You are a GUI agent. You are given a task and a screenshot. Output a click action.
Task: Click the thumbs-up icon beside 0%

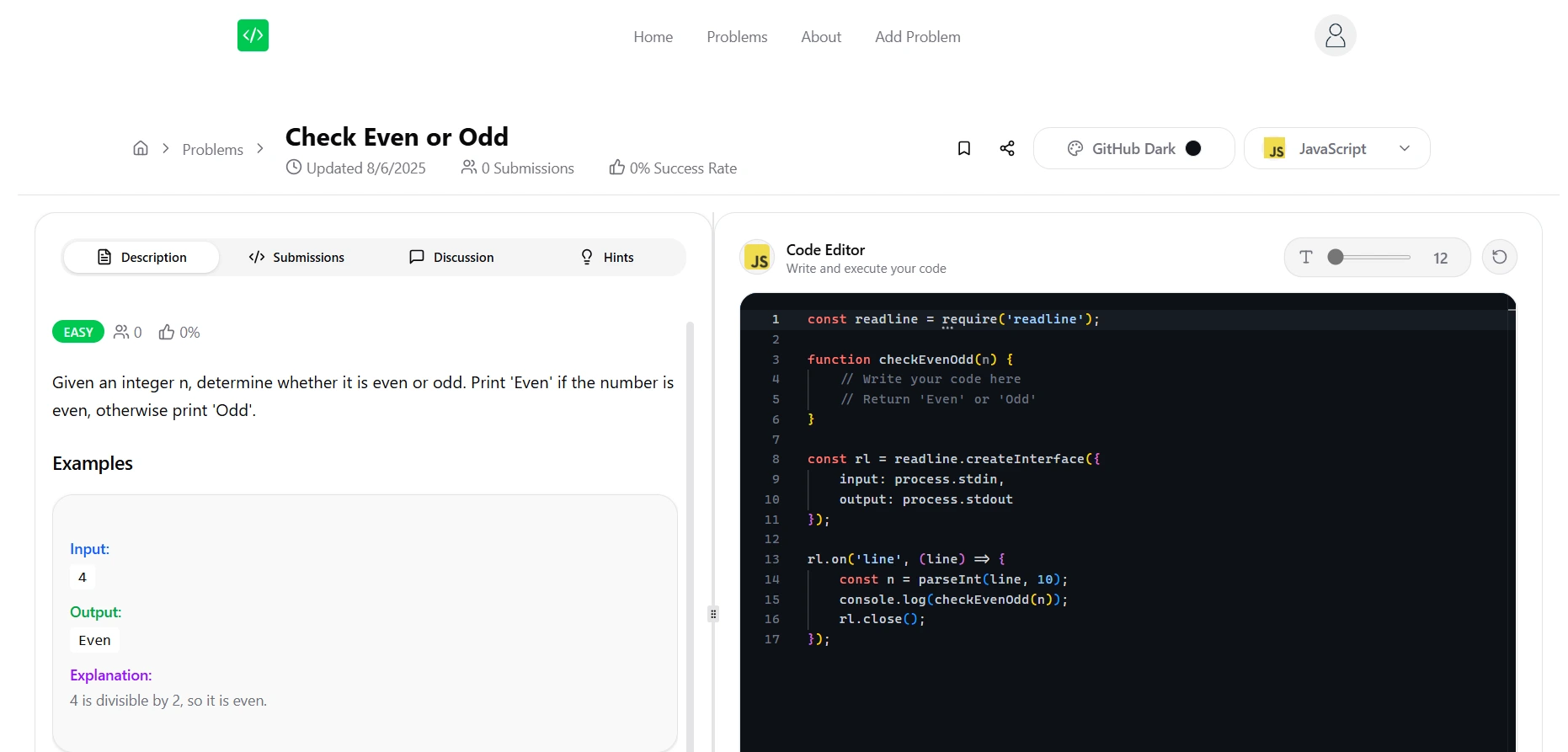[167, 333]
